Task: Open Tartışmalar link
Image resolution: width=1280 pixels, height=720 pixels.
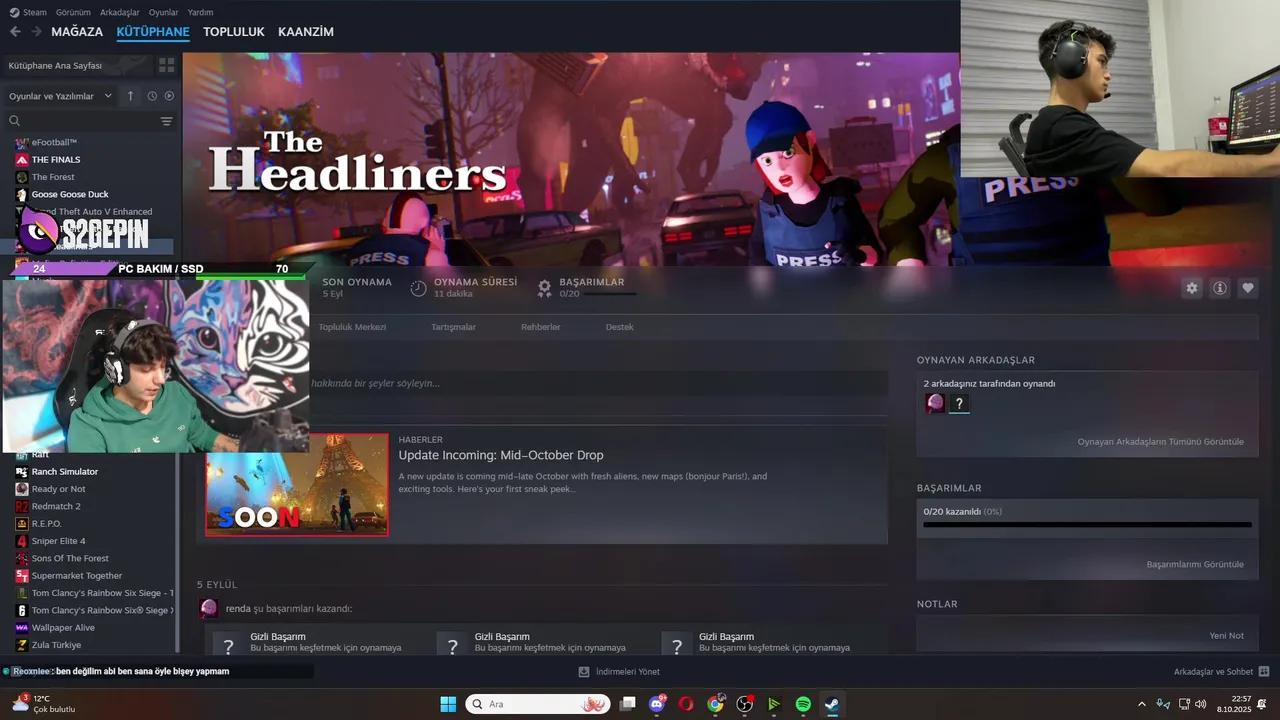Action: pyautogui.click(x=453, y=327)
